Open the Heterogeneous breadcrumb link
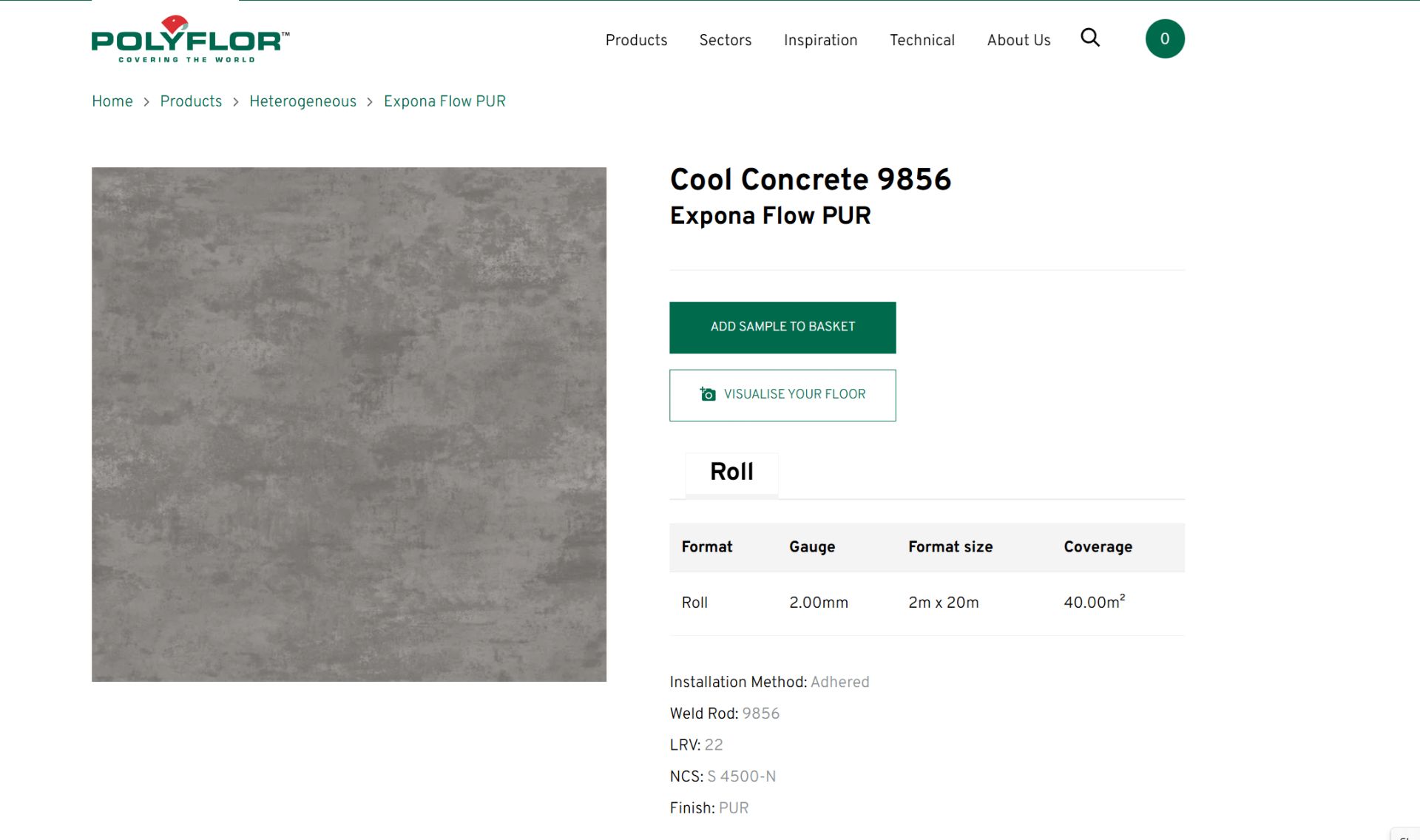This screenshot has width=1420, height=840. tap(302, 101)
